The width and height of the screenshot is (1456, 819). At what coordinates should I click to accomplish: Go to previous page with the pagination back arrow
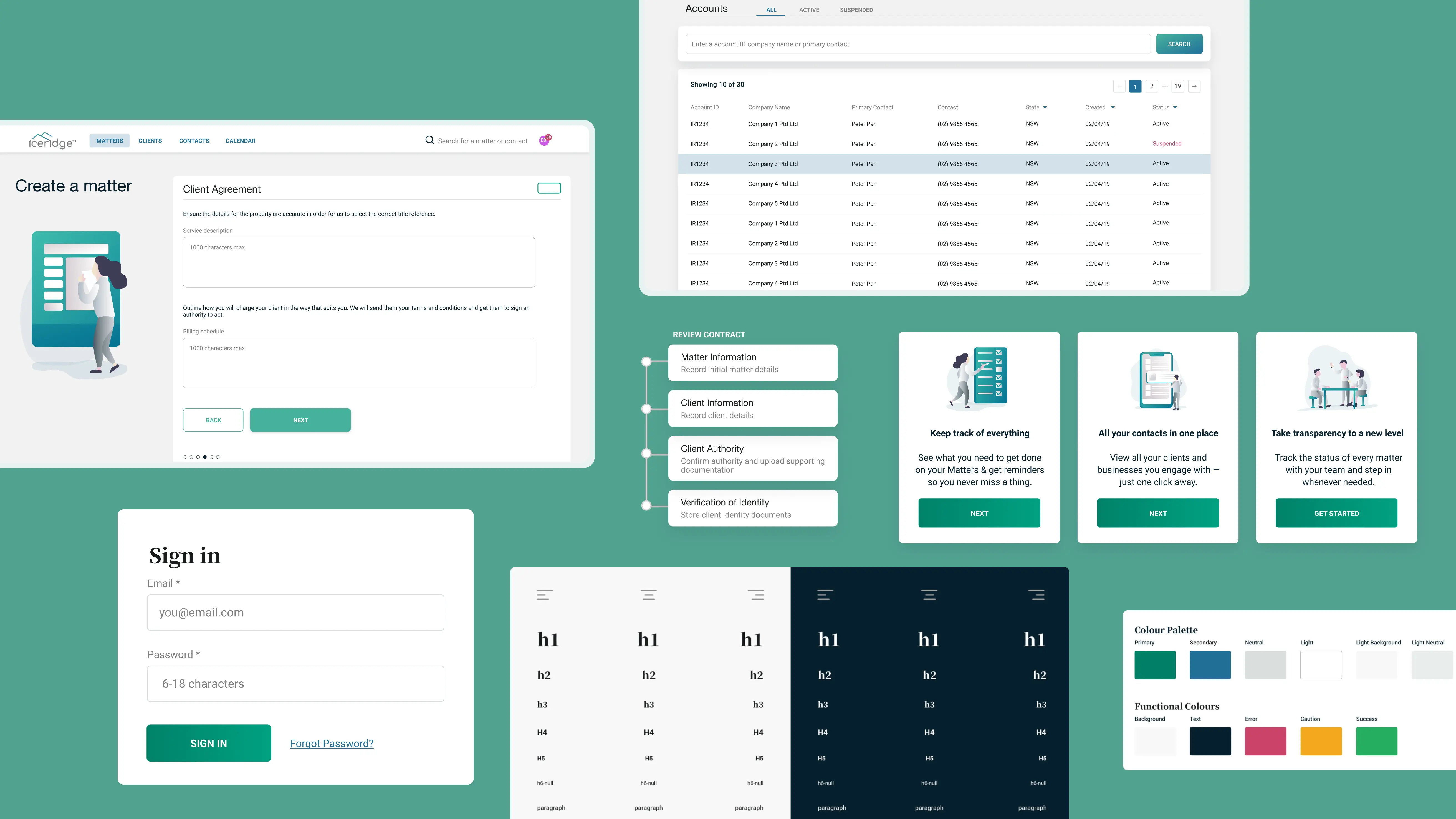(x=1119, y=87)
